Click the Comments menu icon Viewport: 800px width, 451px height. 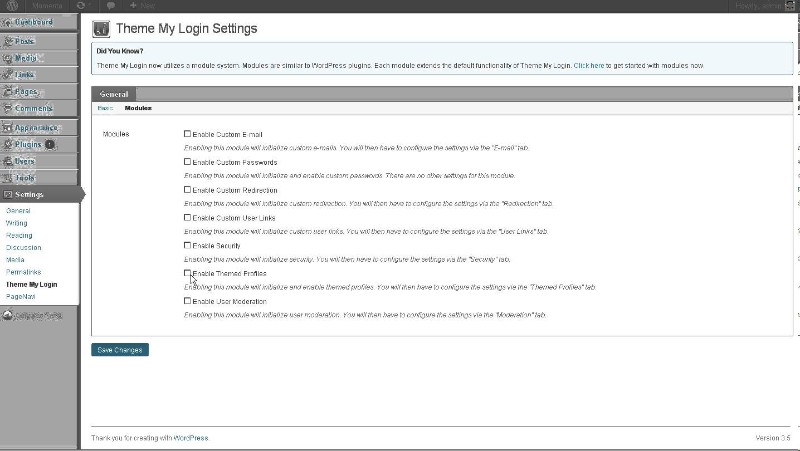tap(7, 108)
